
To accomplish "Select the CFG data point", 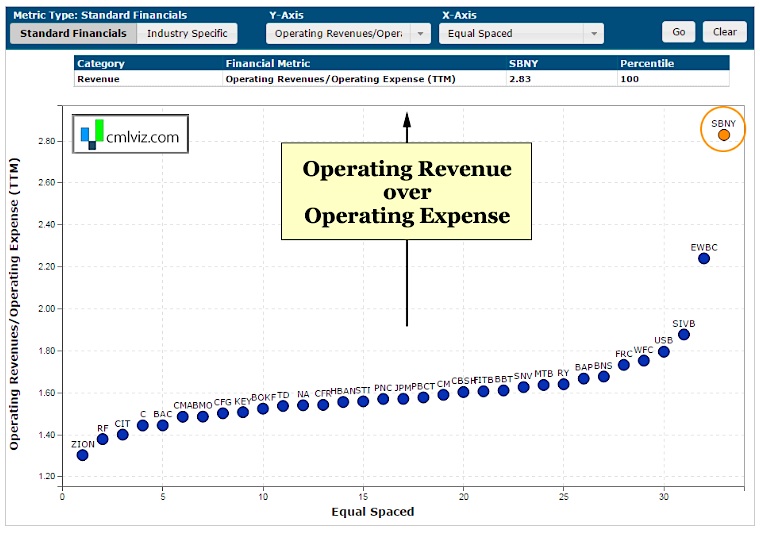I will pos(223,413).
